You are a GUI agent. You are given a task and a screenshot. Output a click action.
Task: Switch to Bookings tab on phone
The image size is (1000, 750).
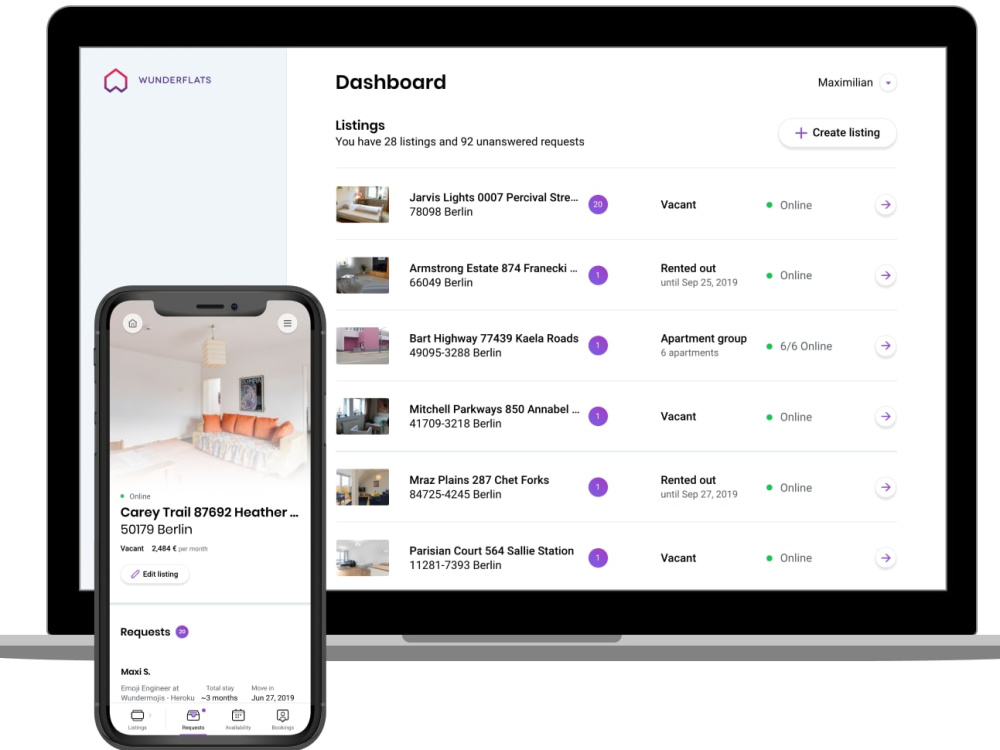[x=283, y=719]
